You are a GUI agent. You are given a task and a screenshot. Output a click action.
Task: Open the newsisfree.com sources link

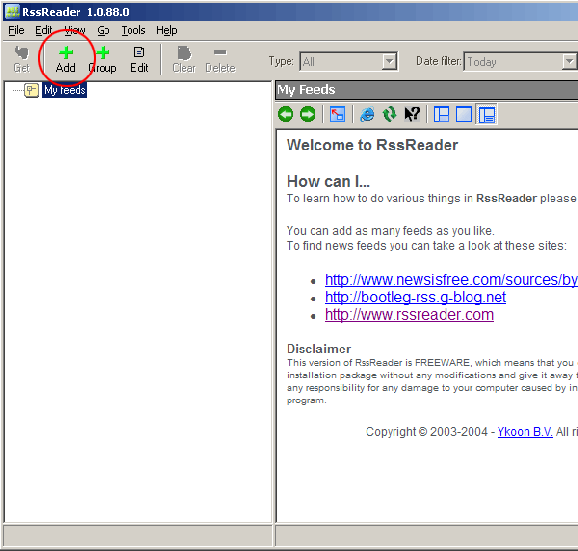(x=451, y=280)
